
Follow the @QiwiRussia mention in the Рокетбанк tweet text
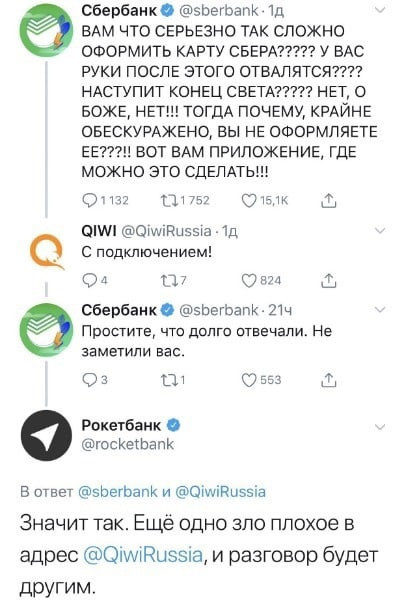tap(143, 554)
